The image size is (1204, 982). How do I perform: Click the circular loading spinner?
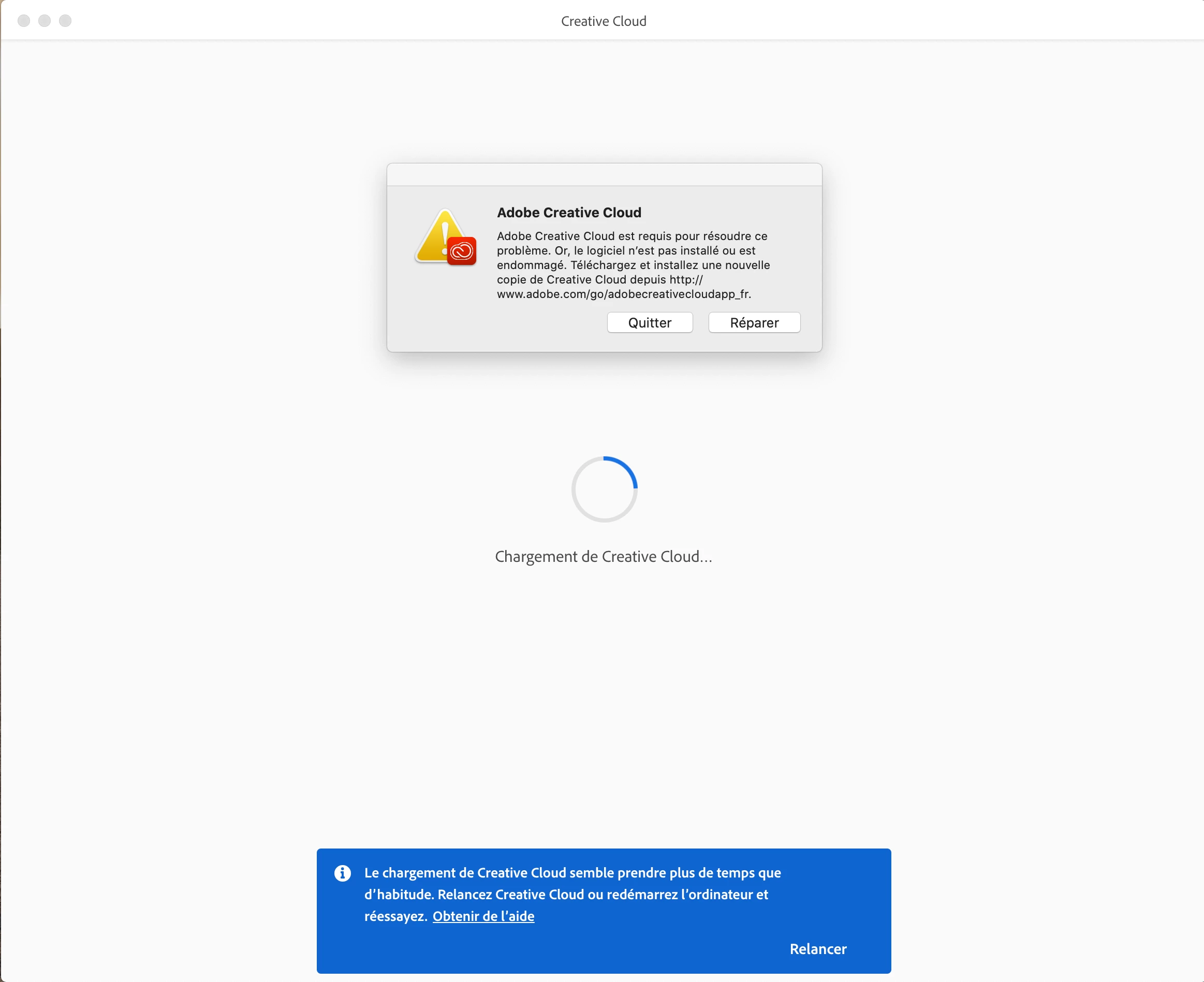click(604, 489)
